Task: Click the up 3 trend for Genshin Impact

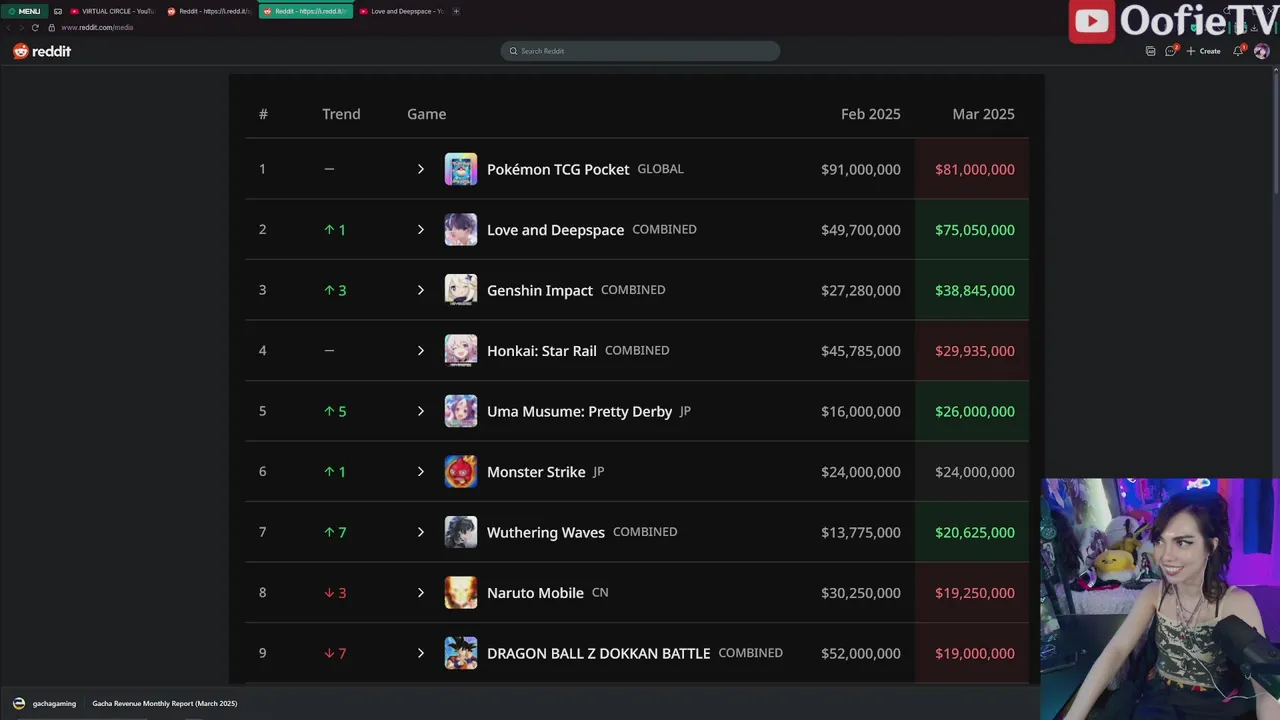Action: tap(335, 290)
